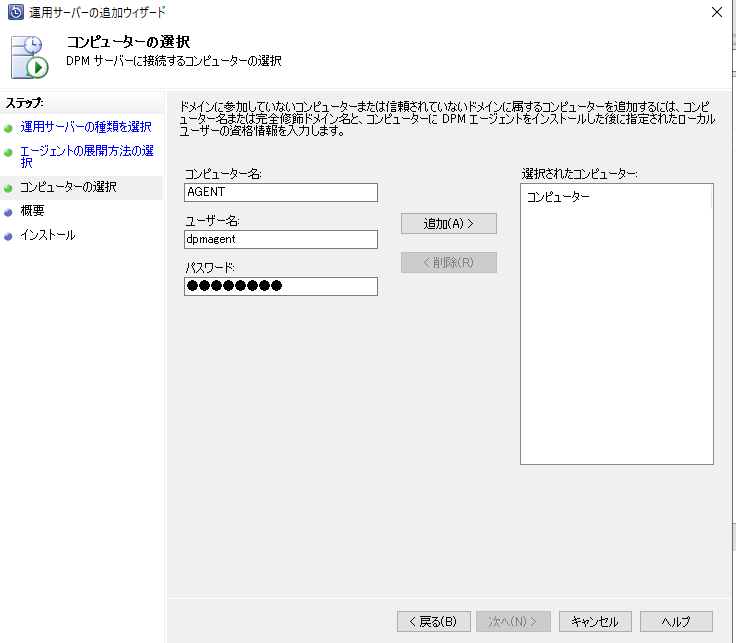Click the blue bullet beside インストール

click(x=8, y=237)
